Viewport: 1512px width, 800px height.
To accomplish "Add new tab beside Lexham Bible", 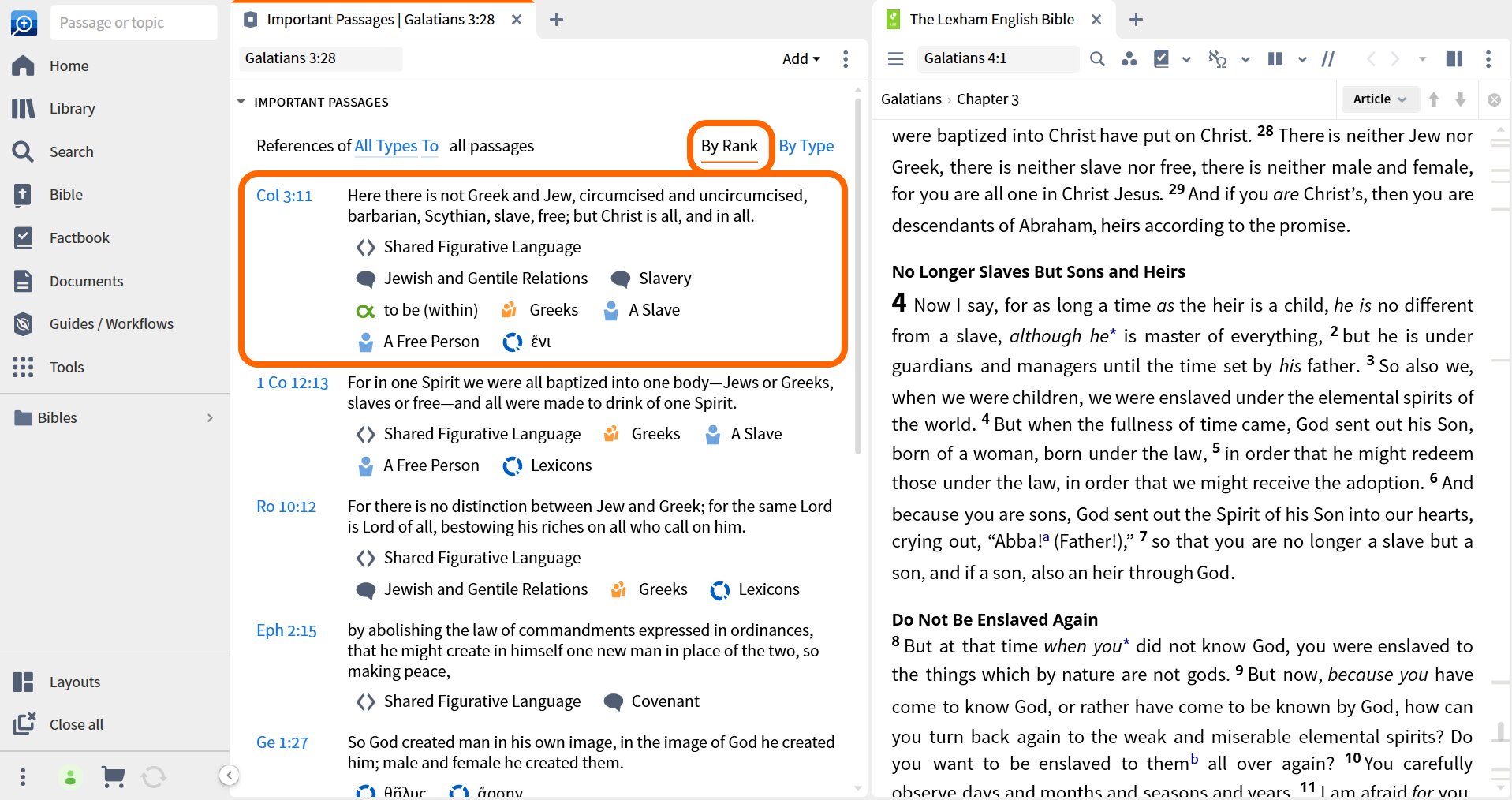I will (1136, 20).
